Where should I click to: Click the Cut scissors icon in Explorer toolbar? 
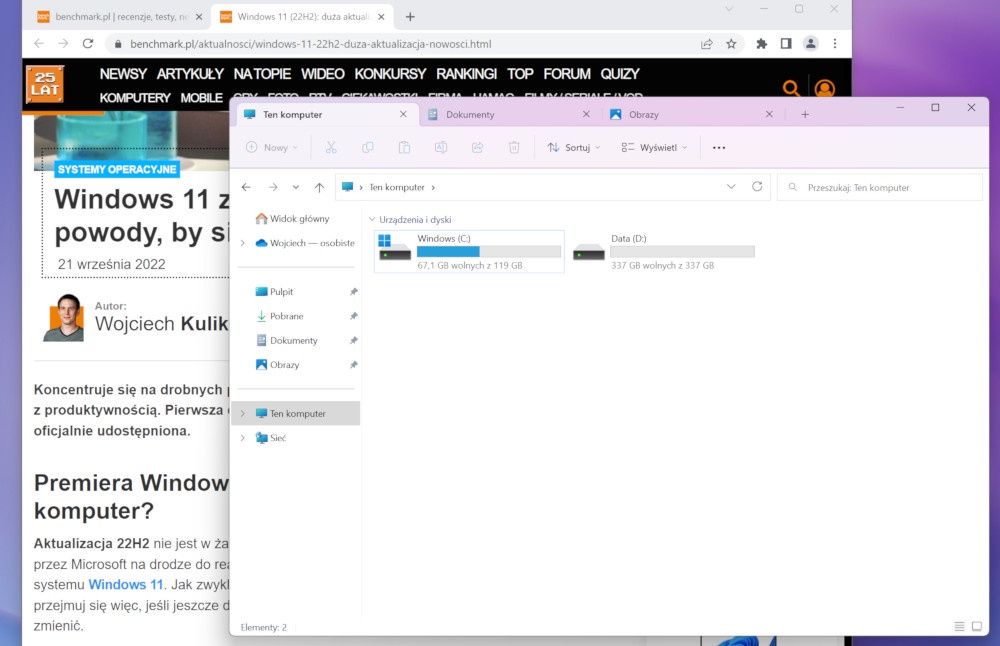tap(330, 147)
